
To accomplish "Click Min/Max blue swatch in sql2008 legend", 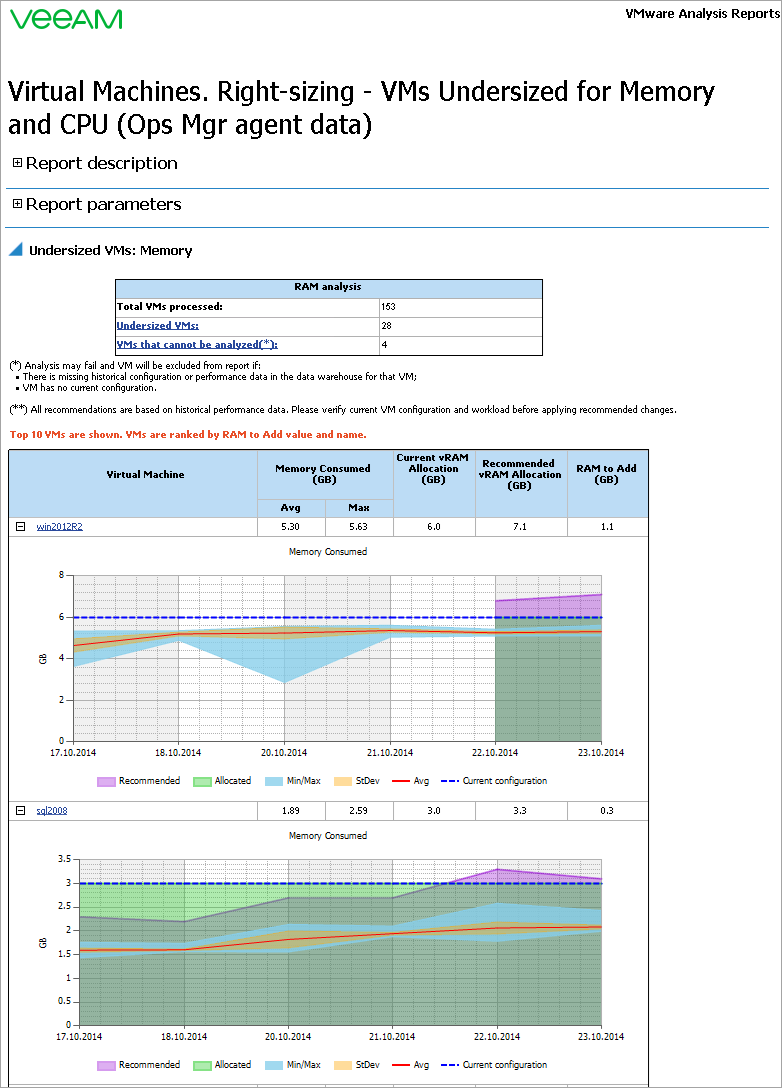I will [274, 1065].
